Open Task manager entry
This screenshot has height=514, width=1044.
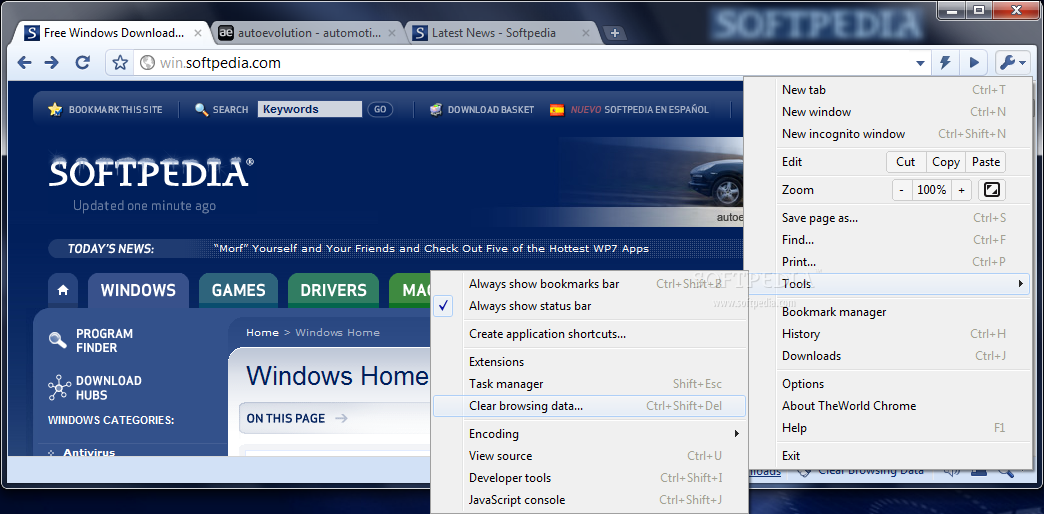click(589, 384)
